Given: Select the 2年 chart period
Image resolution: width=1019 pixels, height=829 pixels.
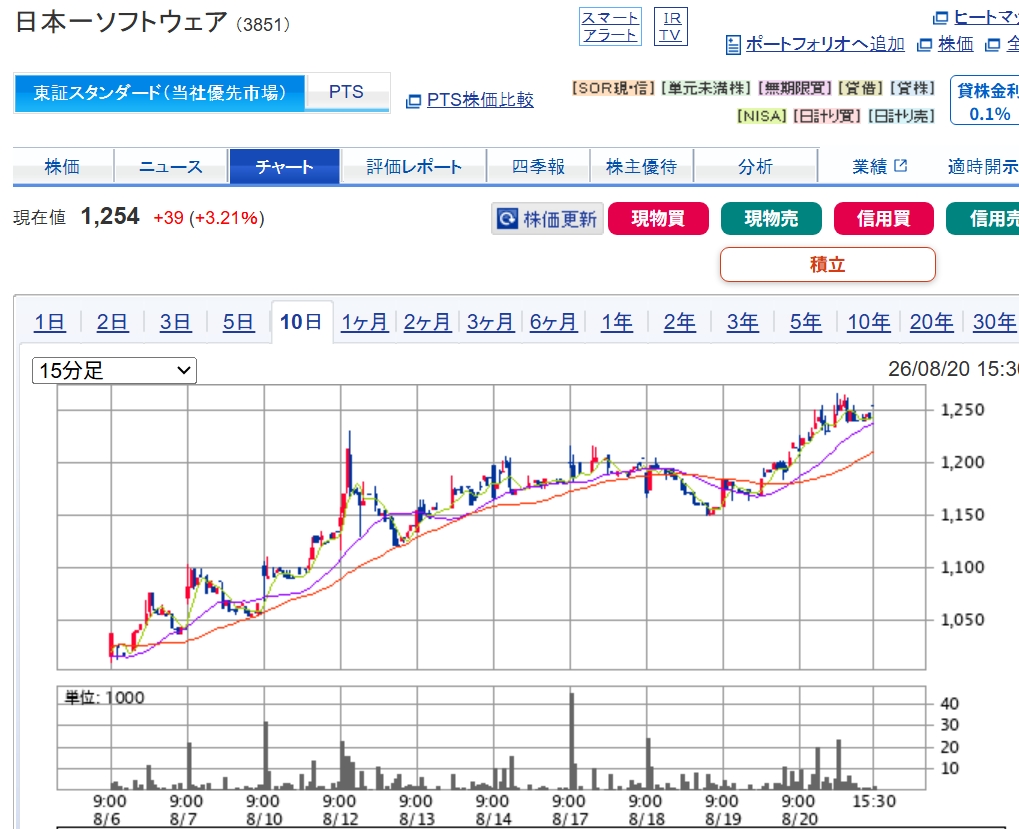Looking at the screenshot, I should point(680,322).
